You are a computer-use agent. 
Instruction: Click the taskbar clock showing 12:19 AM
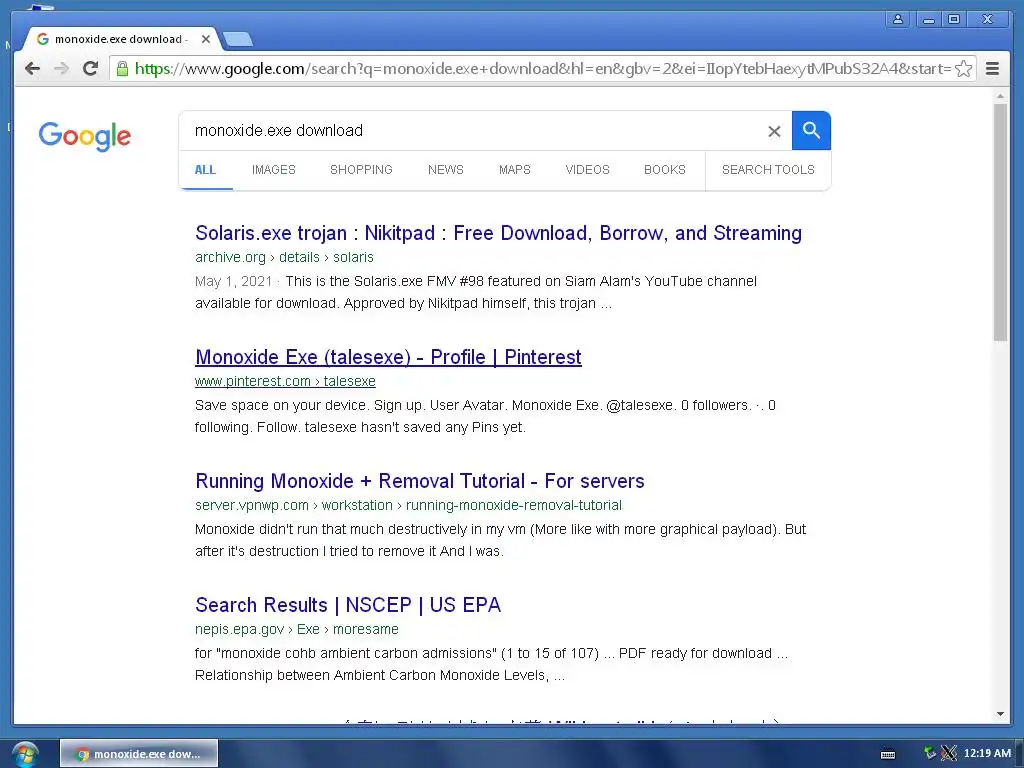click(x=987, y=753)
